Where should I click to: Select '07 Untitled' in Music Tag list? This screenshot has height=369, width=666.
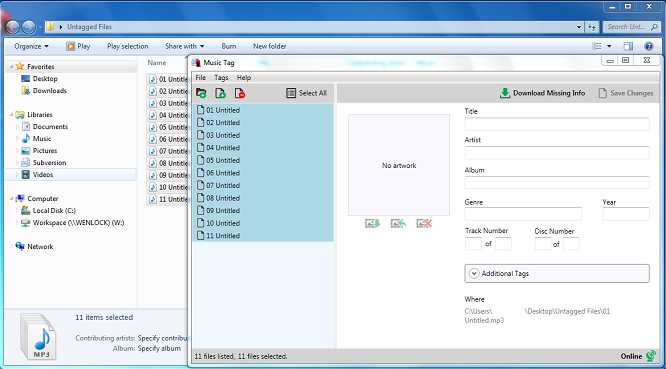click(263, 186)
